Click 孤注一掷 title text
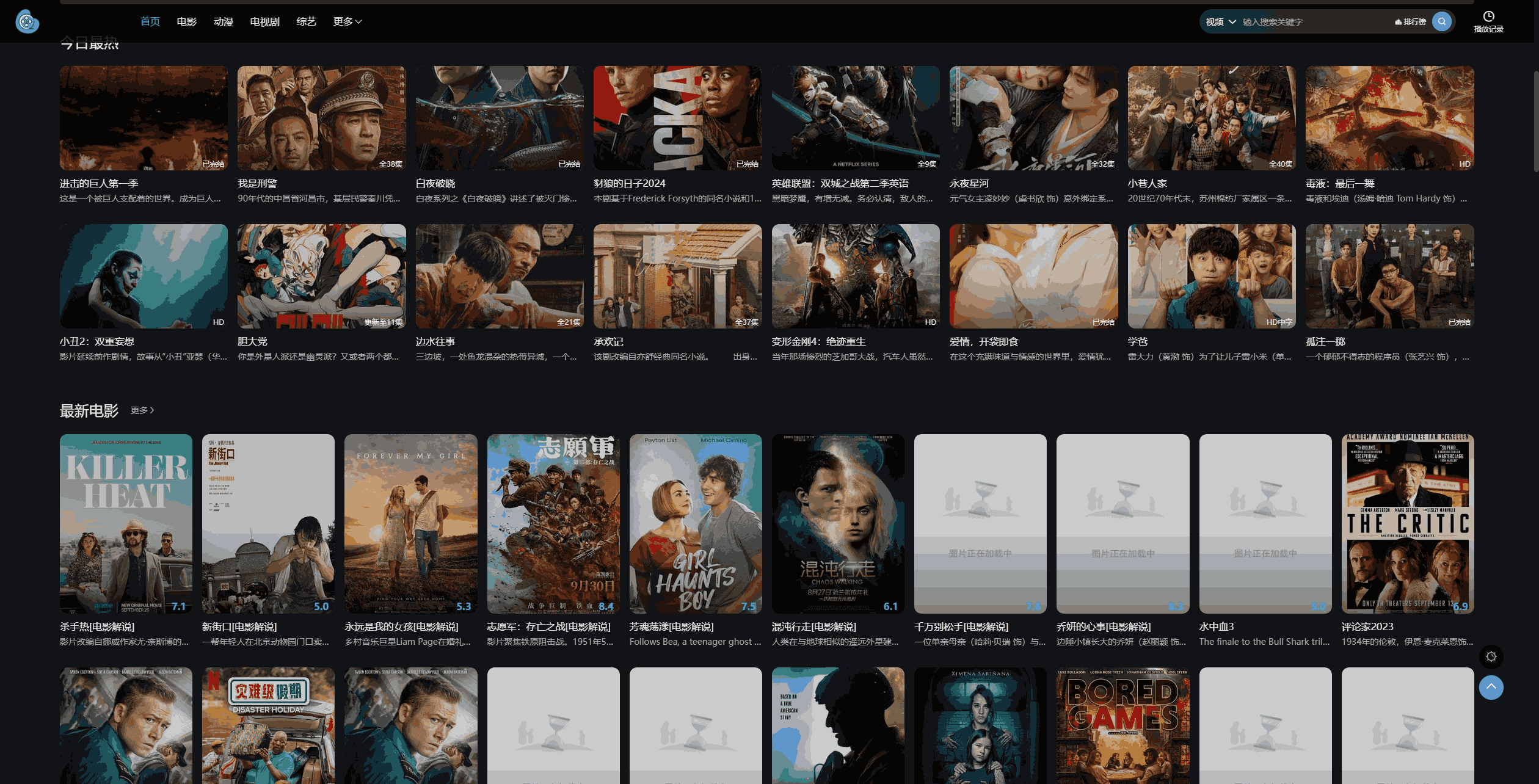1539x784 pixels. [x=1326, y=342]
